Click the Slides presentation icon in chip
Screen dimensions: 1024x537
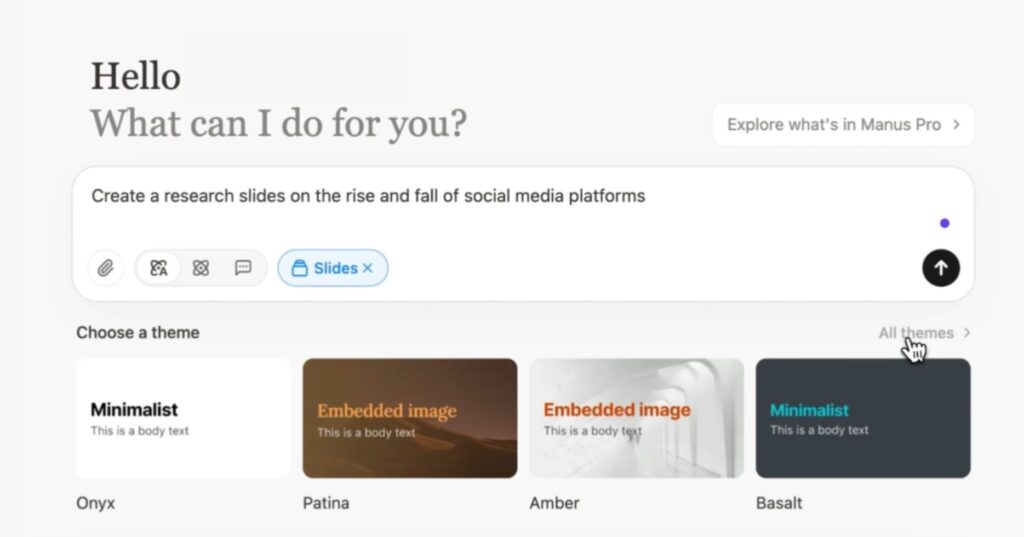299,268
